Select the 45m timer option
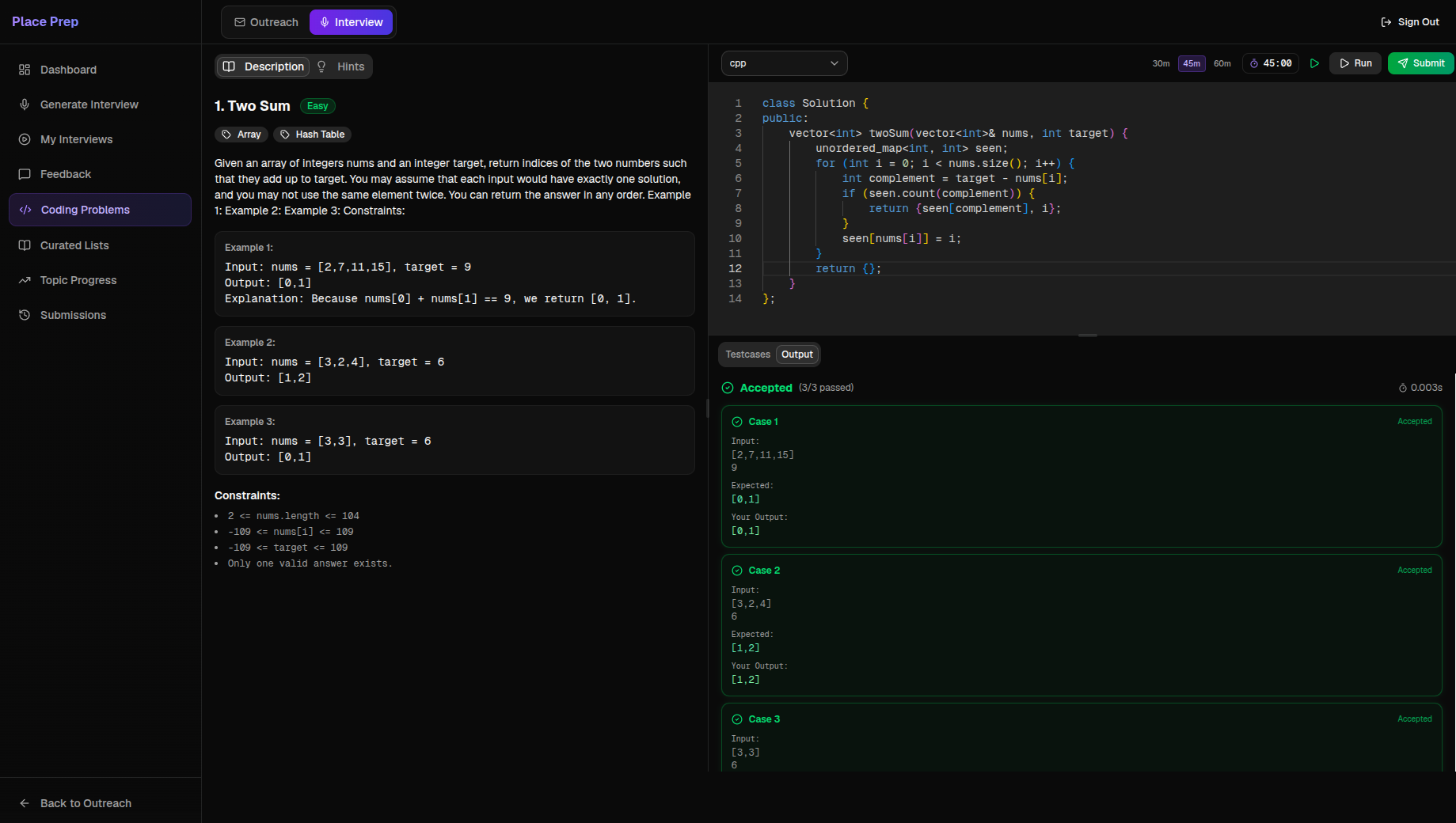Image resolution: width=1456 pixels, height=823 pixels. click(1192, 63)
